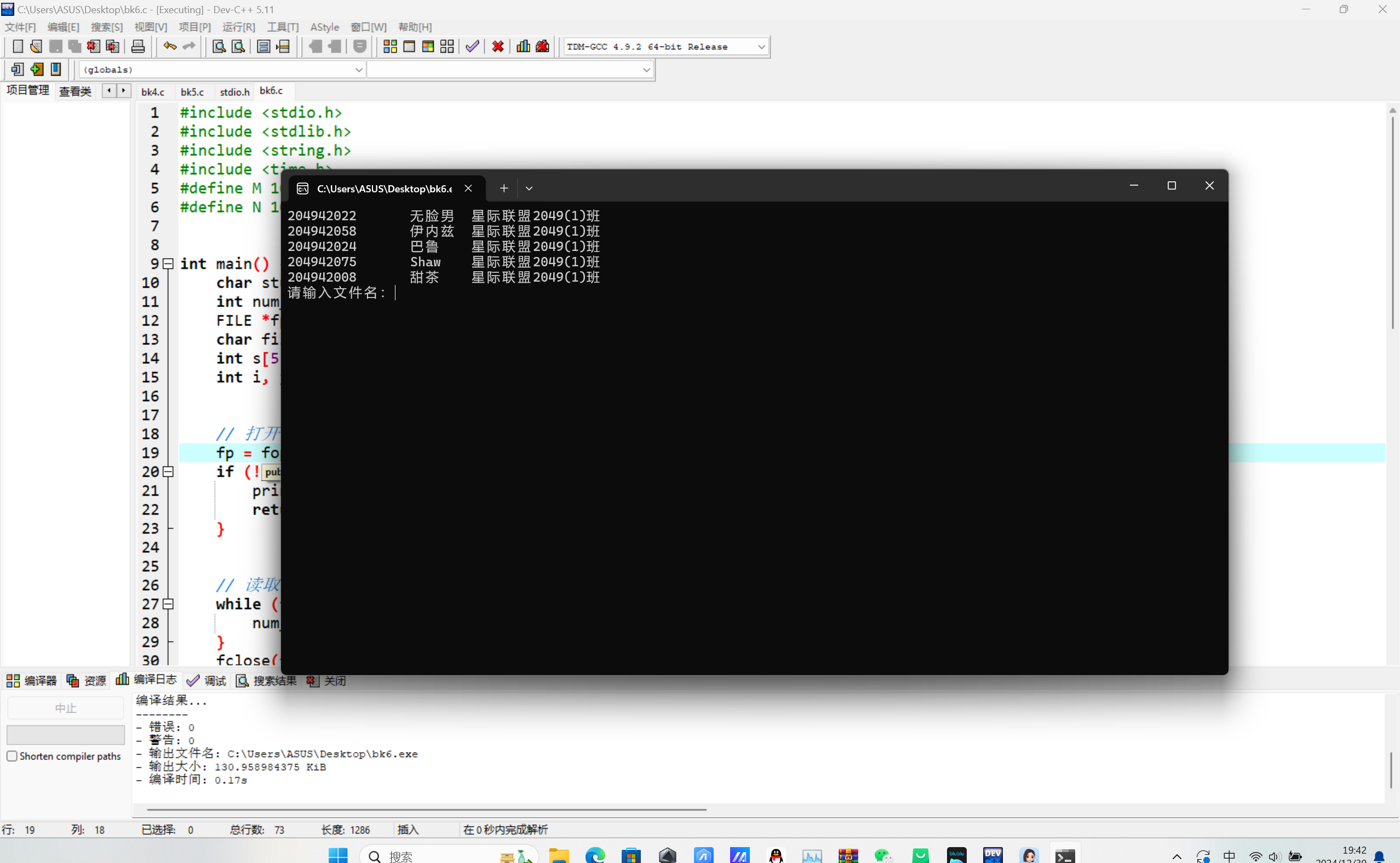Click the Undo arrow icon
This screenshot has width=1400, height=863.
point(169,47)
